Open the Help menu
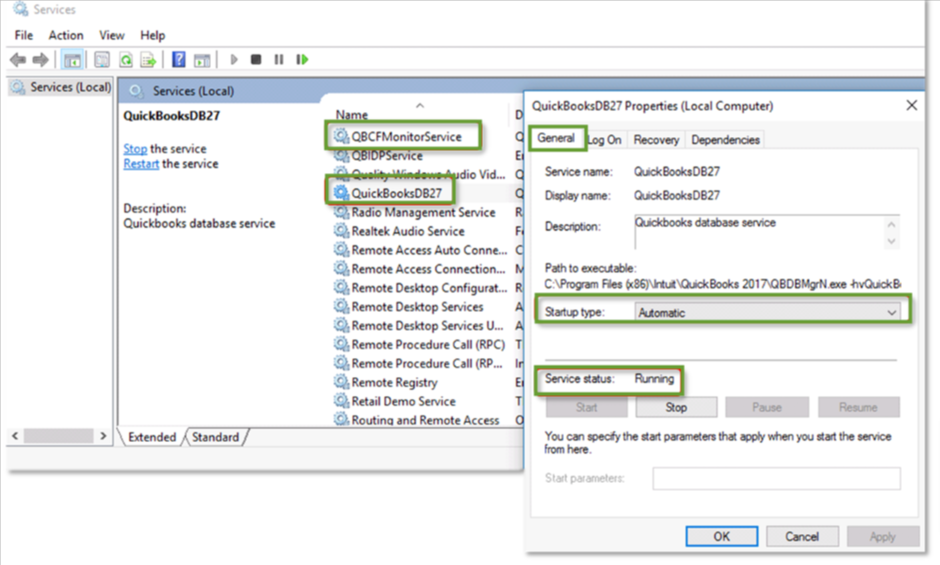Image resolution: width=940 pixels, height=565 pixels. click(x=152, y=35)
